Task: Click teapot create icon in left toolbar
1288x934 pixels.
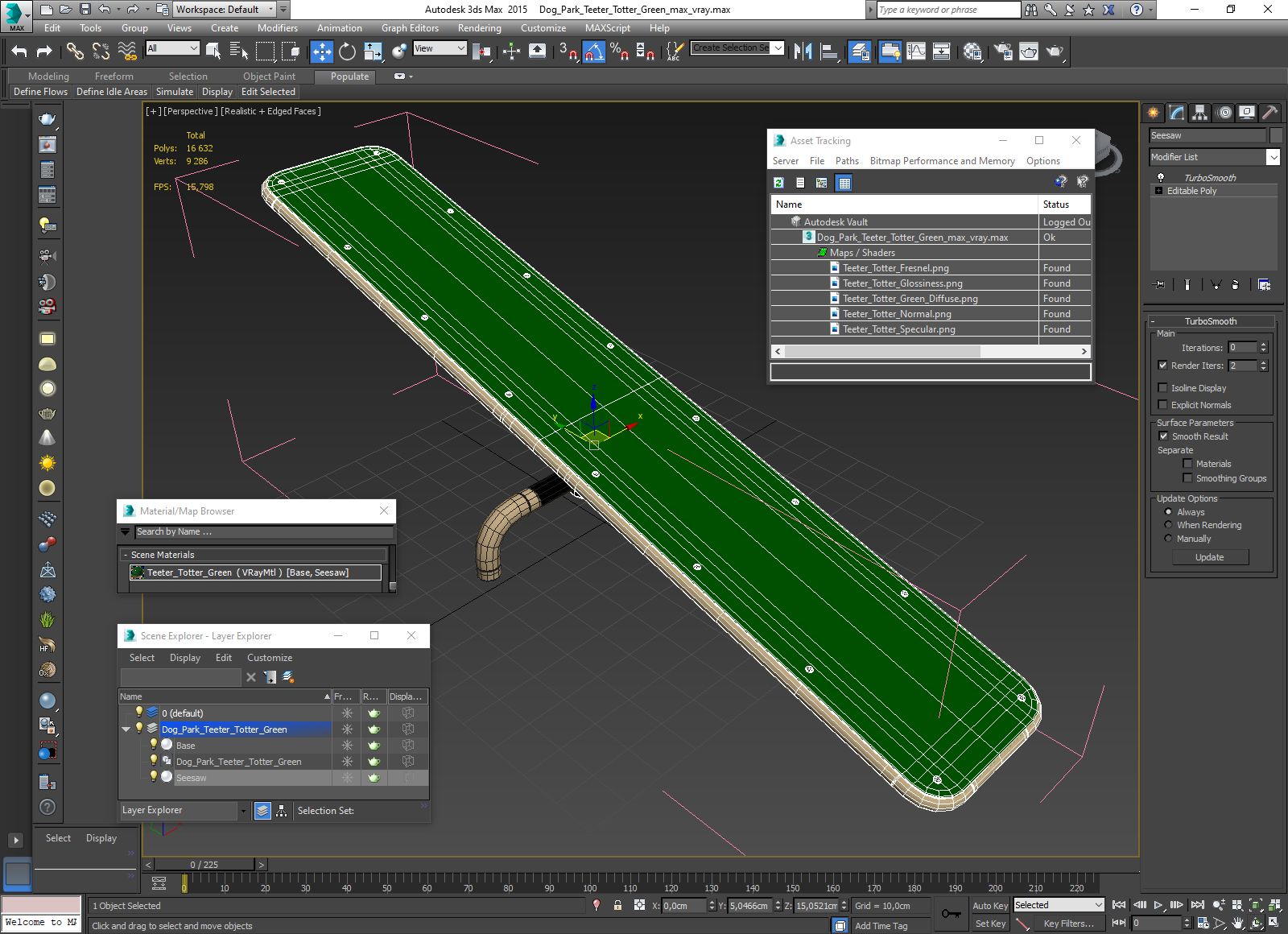Action: tap(47, 119)
